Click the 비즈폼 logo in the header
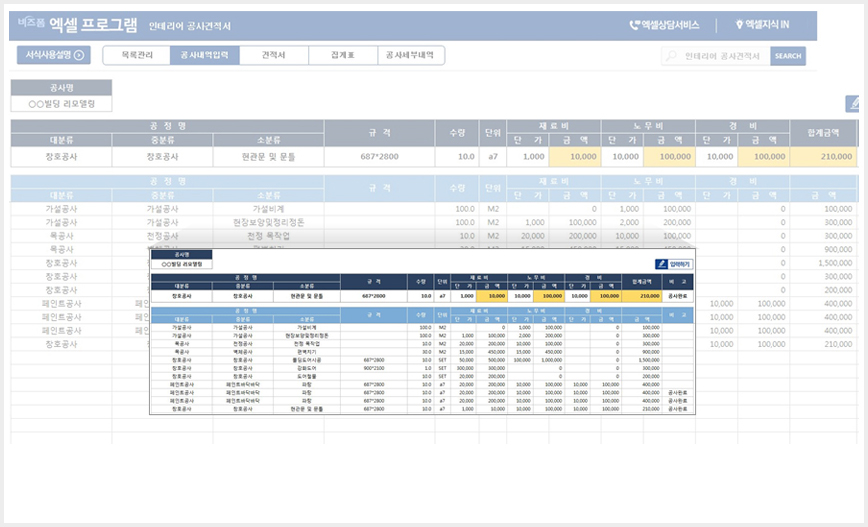The image size is (868, 527). click(31, 23)
